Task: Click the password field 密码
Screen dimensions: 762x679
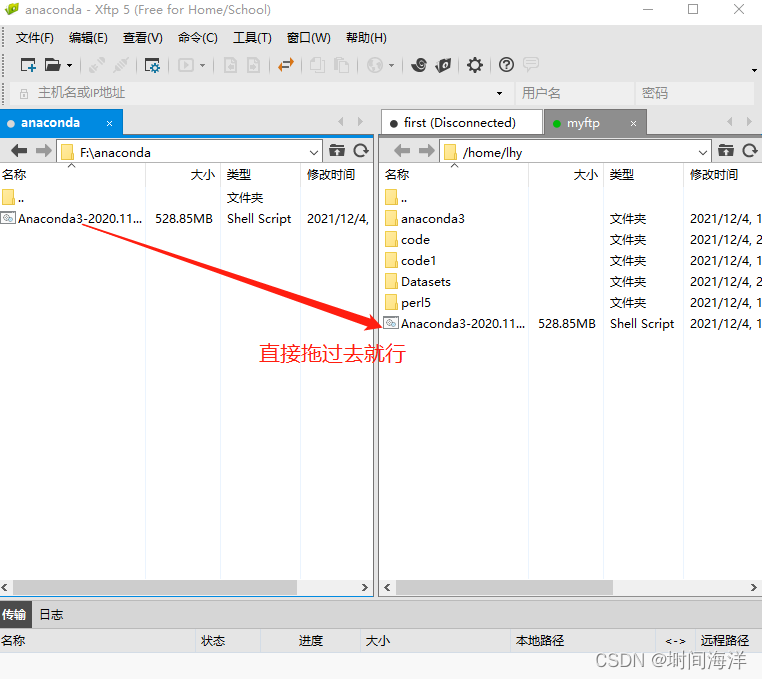Action: pyautogui.click(x=695, y=93)
